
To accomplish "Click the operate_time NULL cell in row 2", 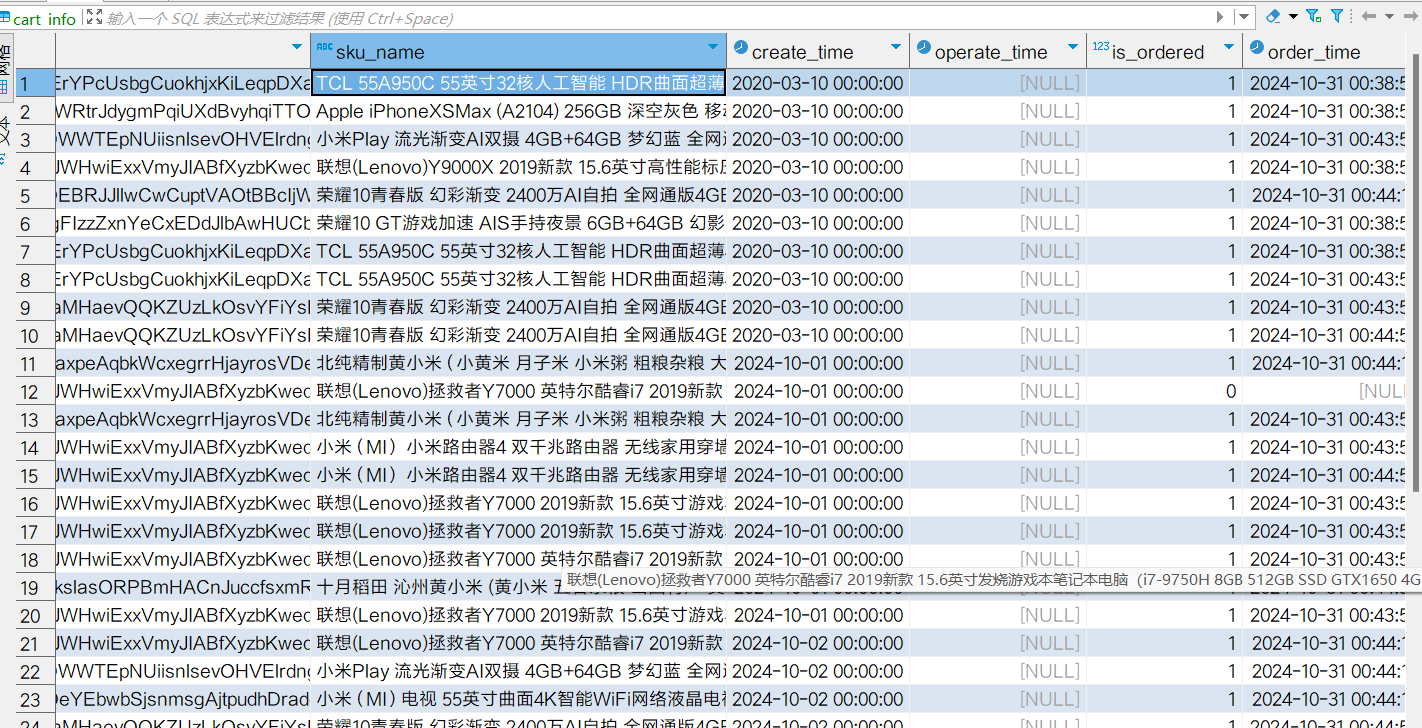I will coord(998,111).
